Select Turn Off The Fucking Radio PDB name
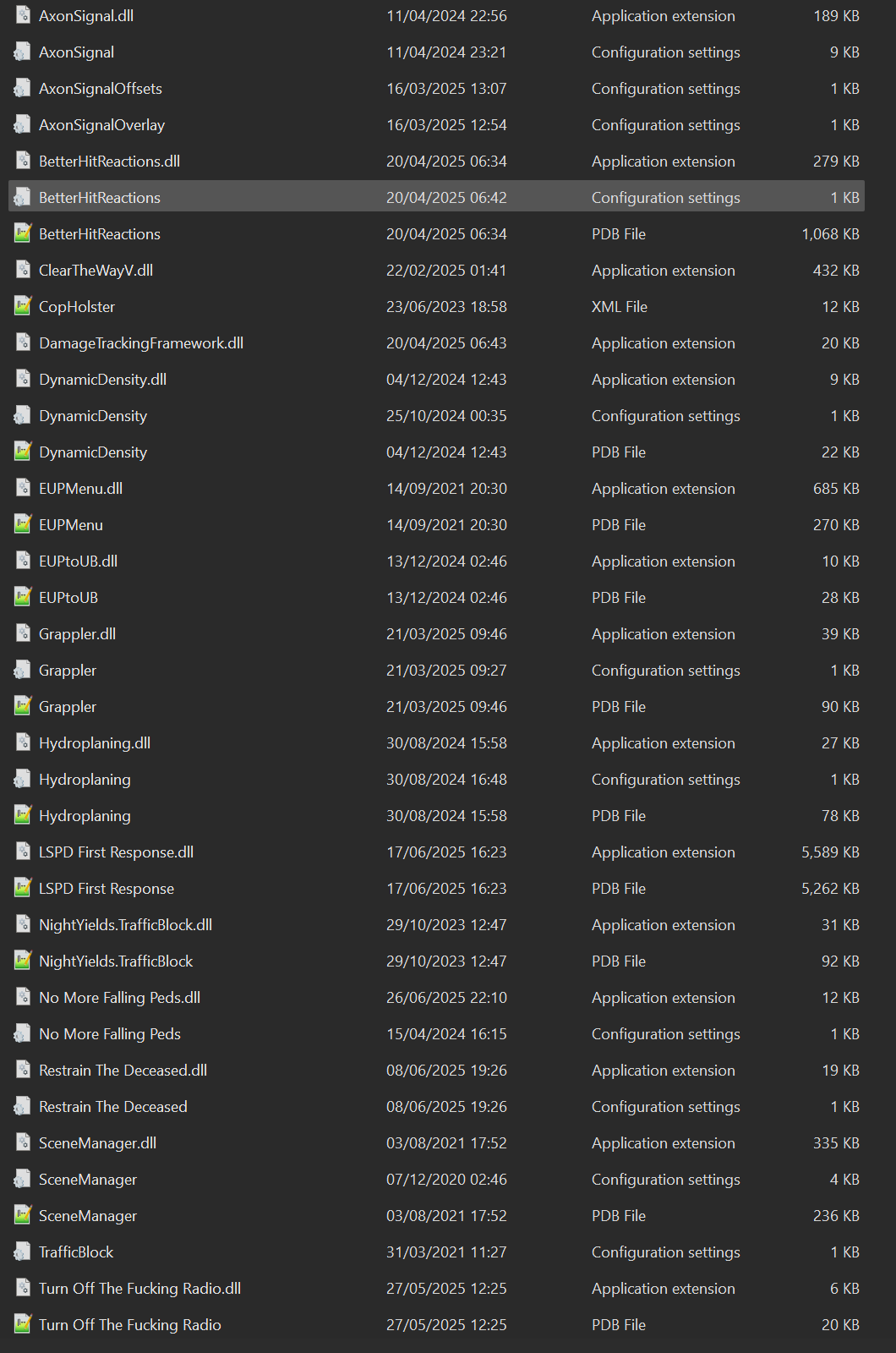Viewport: 896px width, 1353px height. click(x=130, y=1325)
